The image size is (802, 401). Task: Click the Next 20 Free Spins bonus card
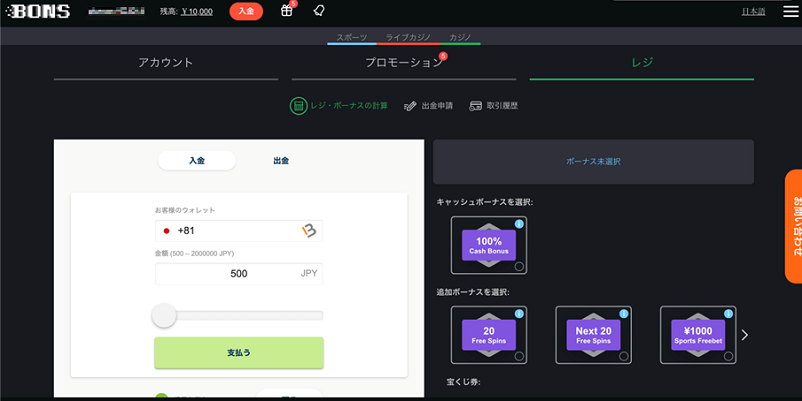coord(593,335)
